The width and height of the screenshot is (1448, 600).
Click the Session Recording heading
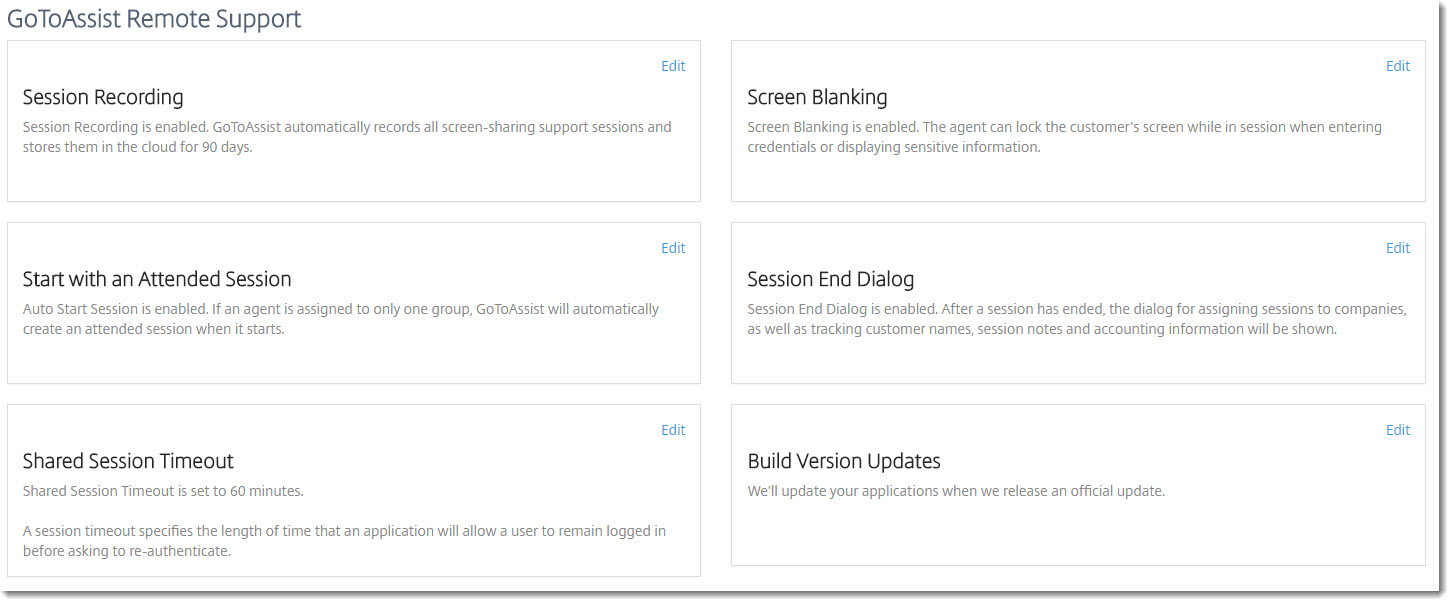(x=103, y=97)
